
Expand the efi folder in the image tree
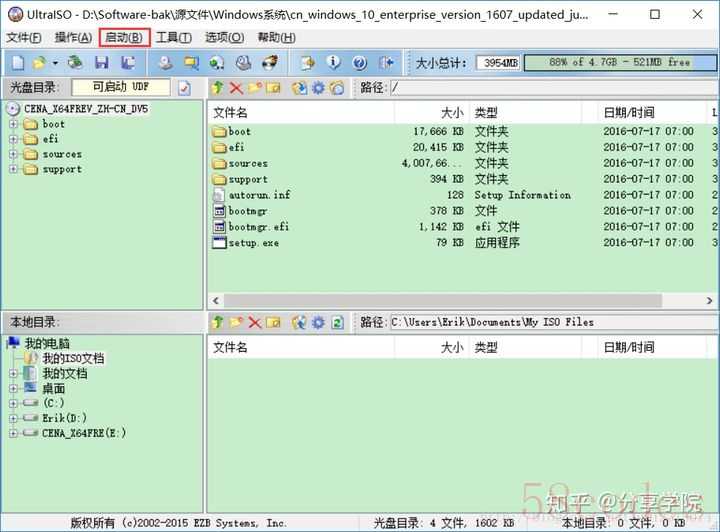pos(13,139)
